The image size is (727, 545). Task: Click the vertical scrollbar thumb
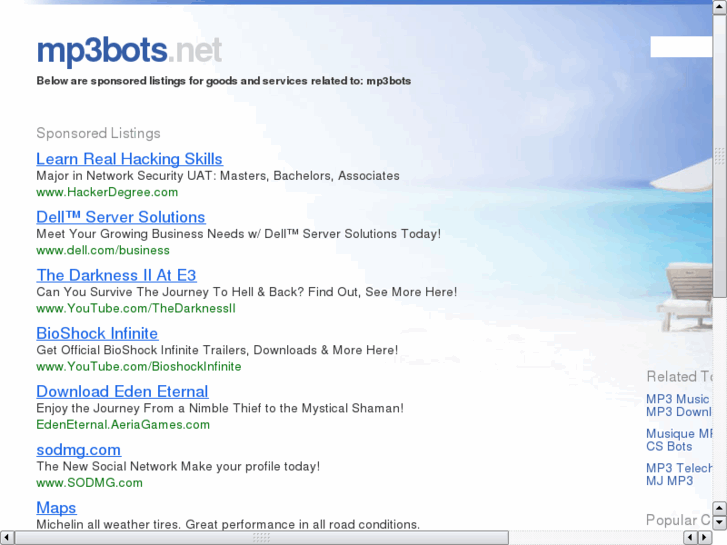click(719, 156)
